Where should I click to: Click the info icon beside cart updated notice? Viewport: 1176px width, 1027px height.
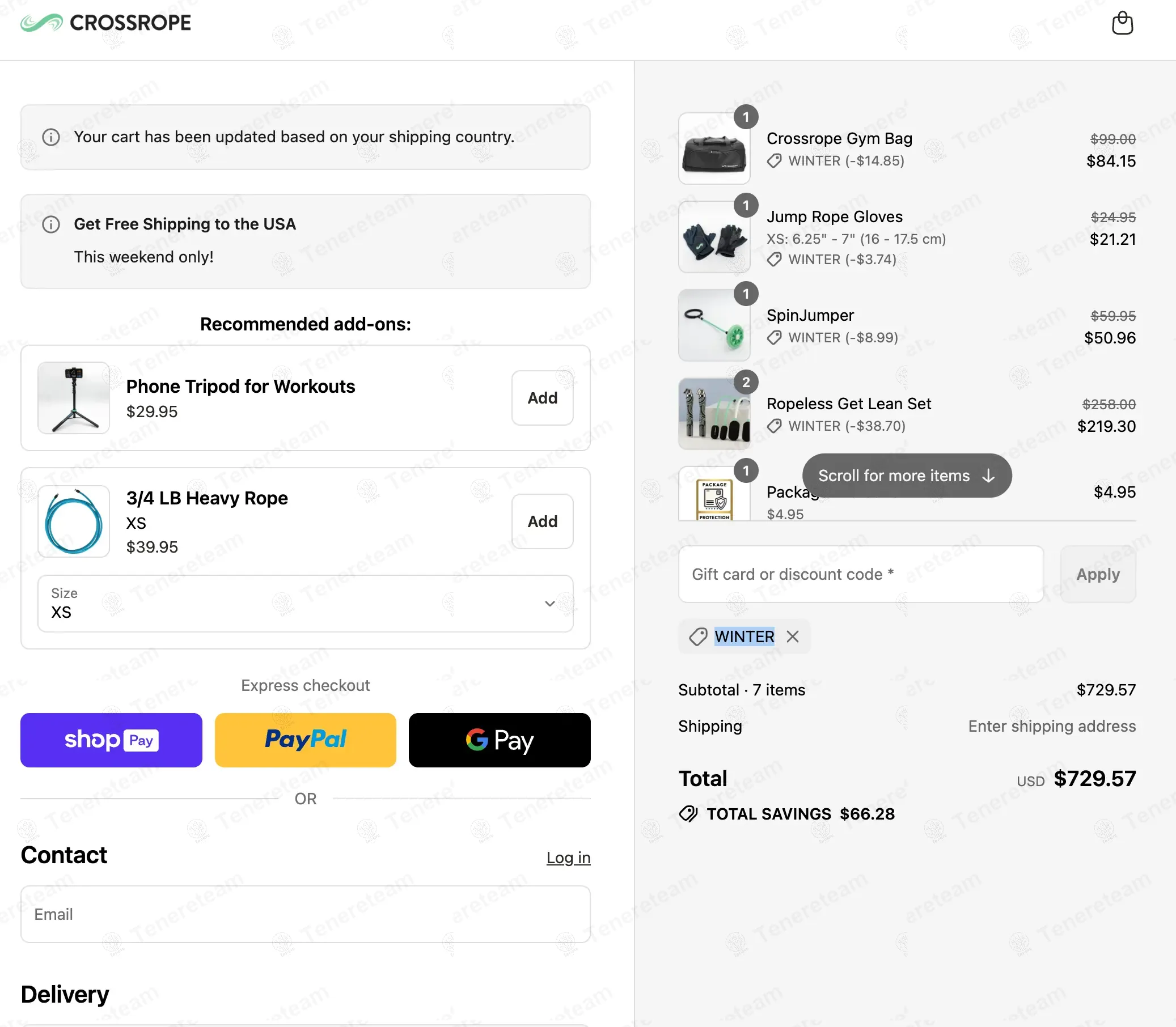(51, 138)
